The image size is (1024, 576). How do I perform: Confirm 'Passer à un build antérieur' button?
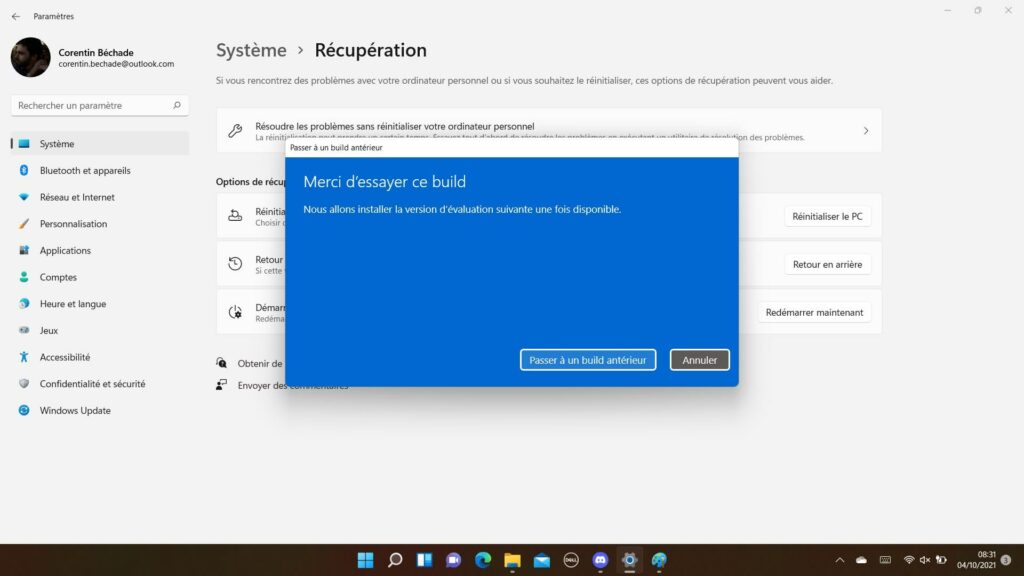(x=588, y=360)
